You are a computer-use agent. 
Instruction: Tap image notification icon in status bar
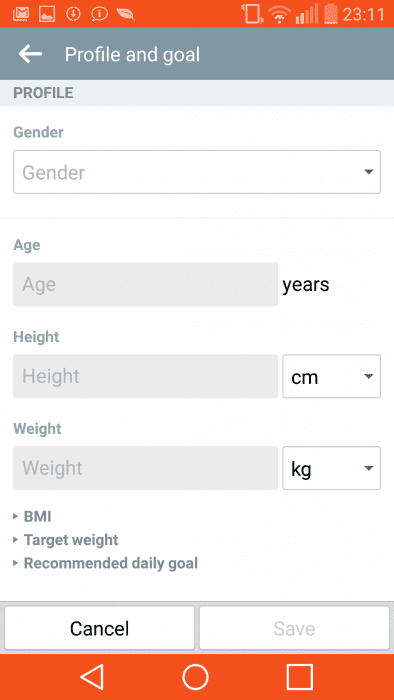47,14
